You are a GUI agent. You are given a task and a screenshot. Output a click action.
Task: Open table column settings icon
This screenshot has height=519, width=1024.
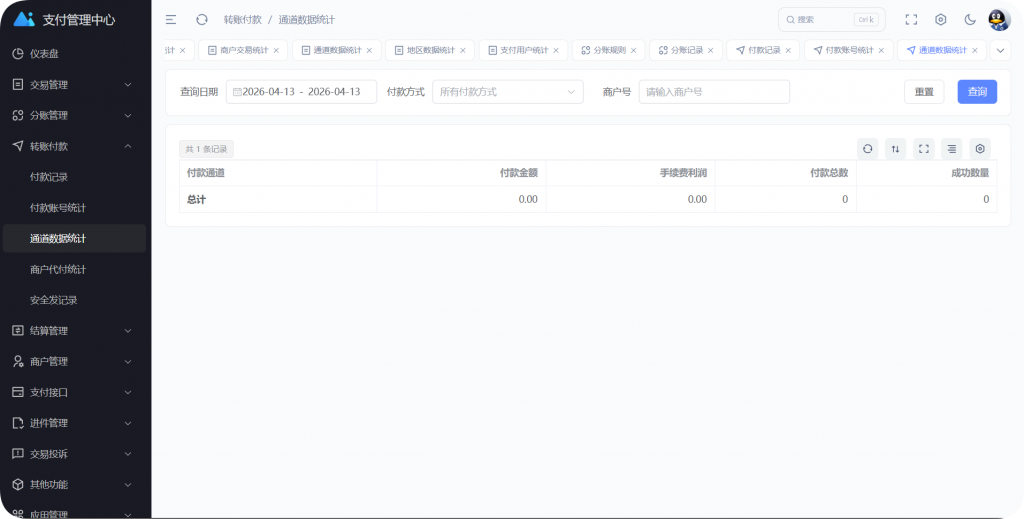click(980, 149)
